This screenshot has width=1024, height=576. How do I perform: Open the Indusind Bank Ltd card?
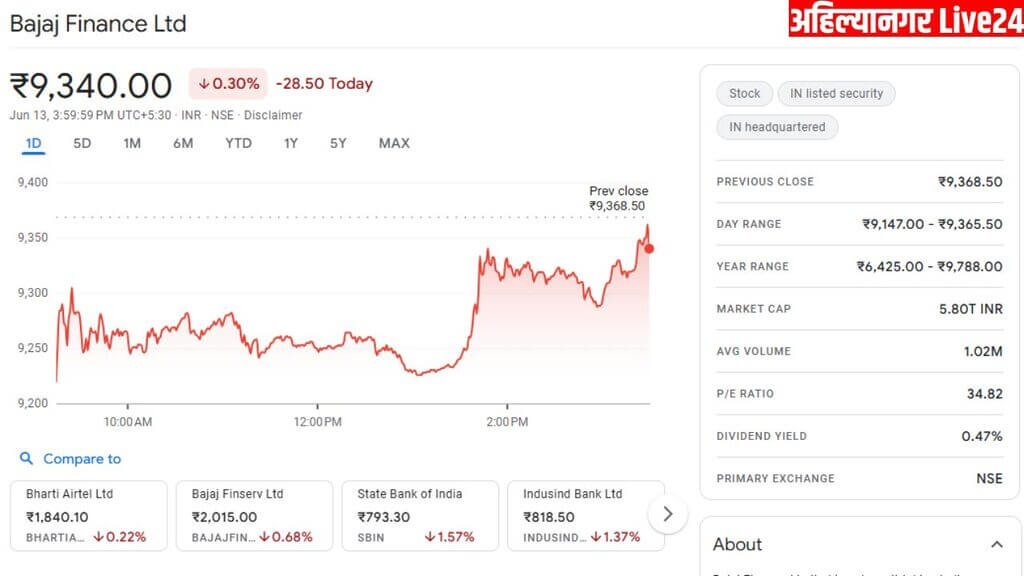tap(585, 515)
